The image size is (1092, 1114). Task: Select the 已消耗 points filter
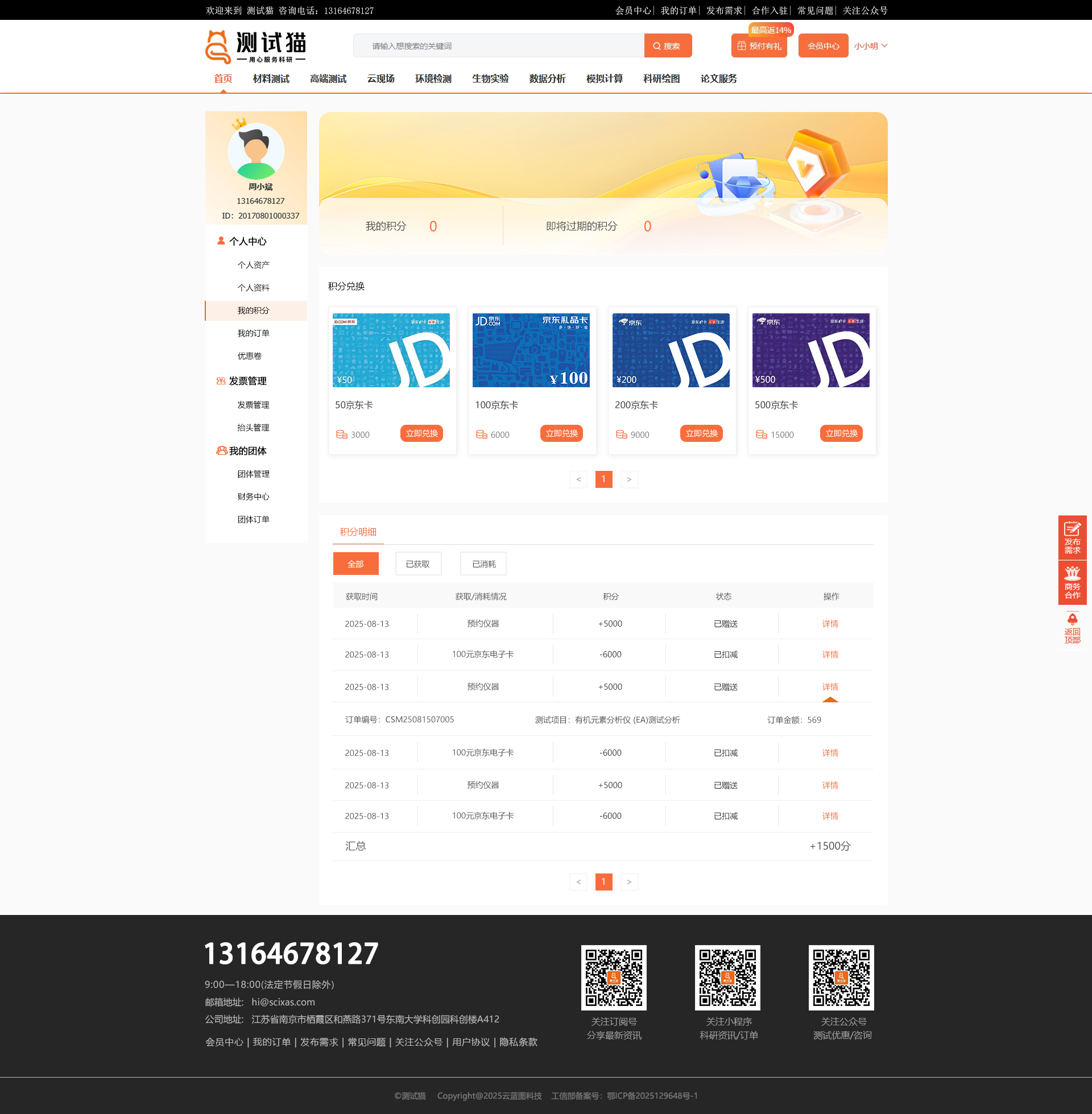point(483,564)
